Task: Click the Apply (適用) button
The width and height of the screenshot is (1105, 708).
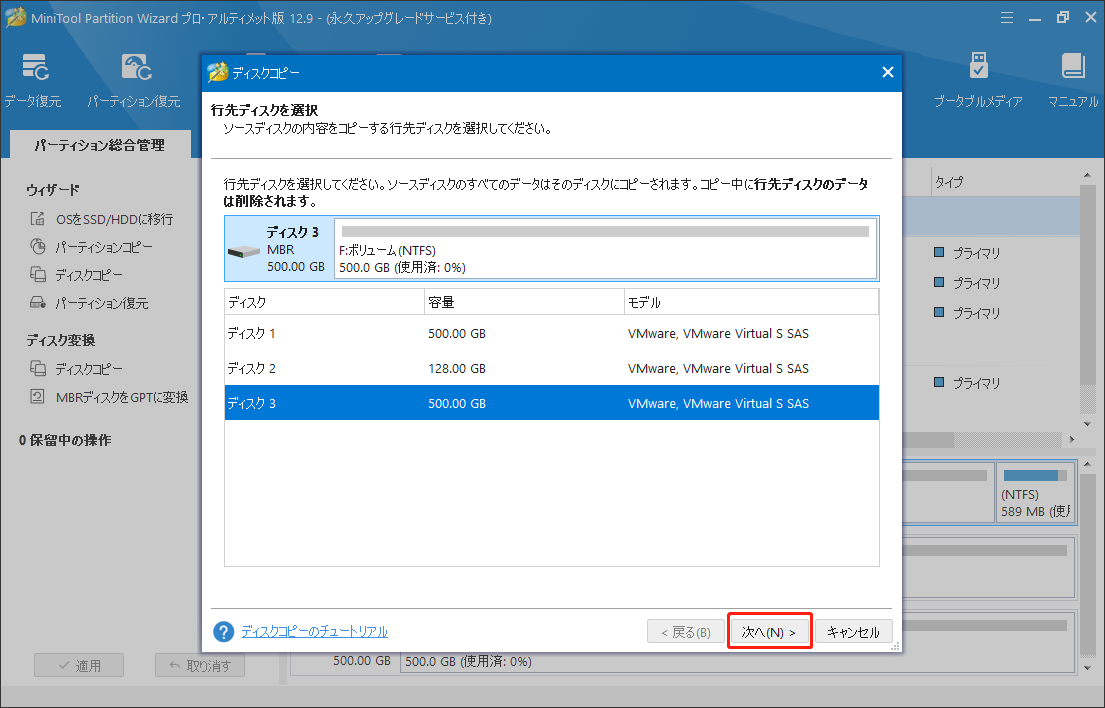Action: click(x=79, y=666)
